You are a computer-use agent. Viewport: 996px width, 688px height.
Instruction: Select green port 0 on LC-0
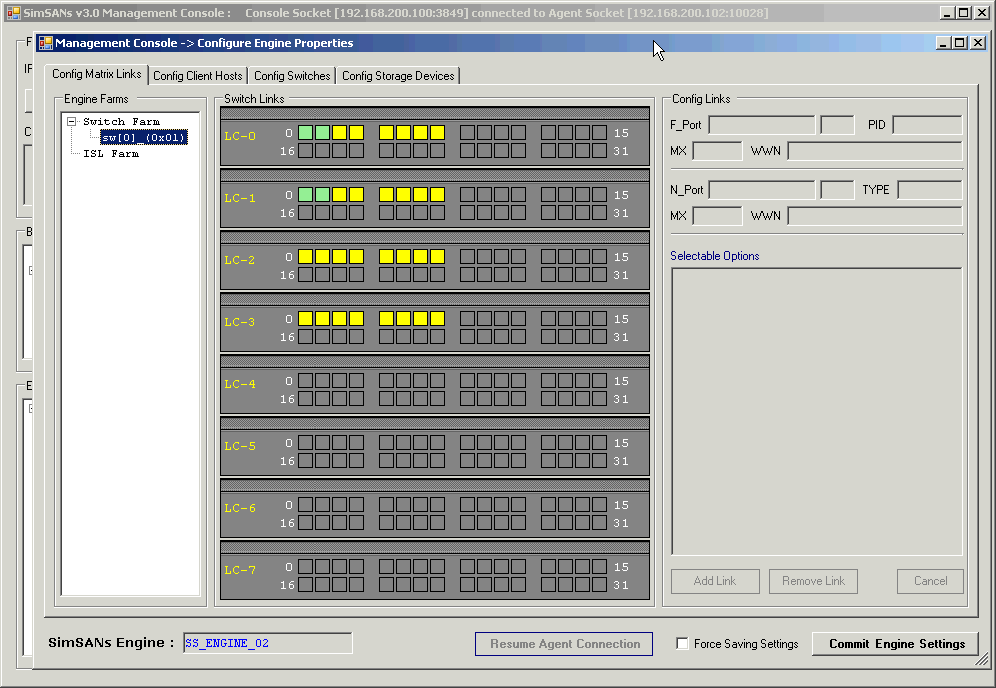tap(306, 133)
